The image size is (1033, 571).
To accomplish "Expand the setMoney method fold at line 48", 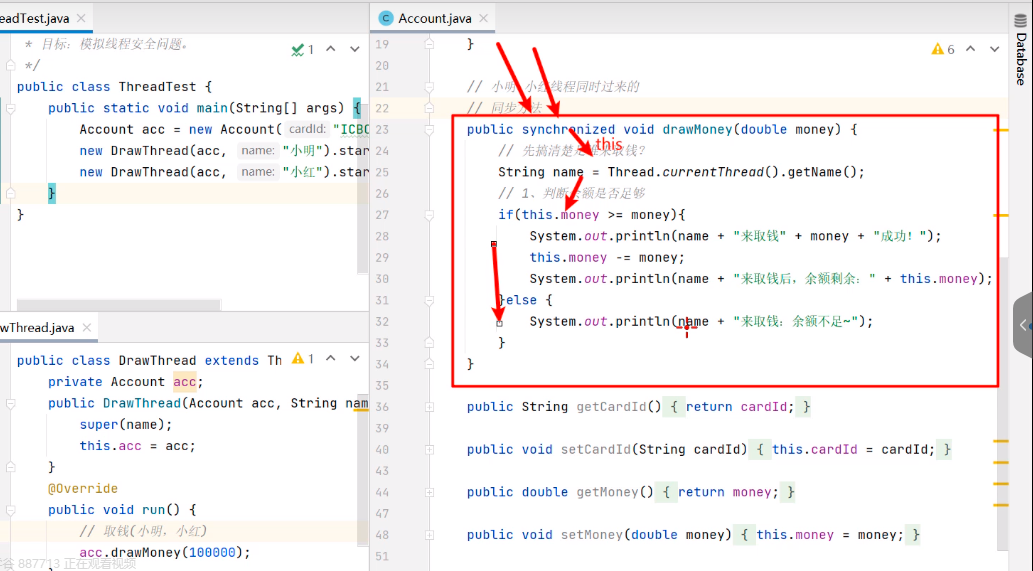I will [x=430, y=535].
